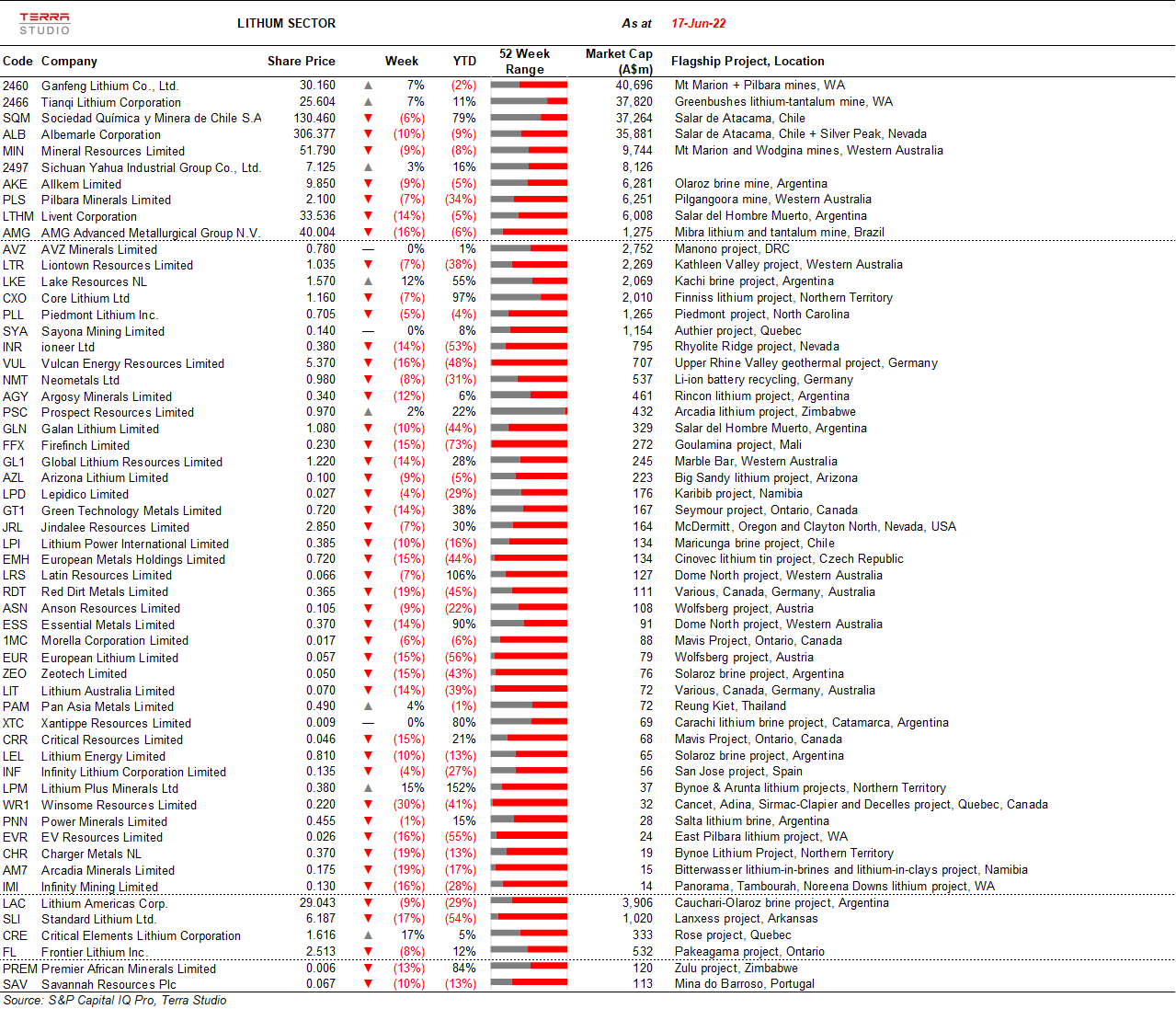The height and width of the screenshot is (1009, 1176).
Task: Select the ticker code VUL
Action: tap(15, 363)
